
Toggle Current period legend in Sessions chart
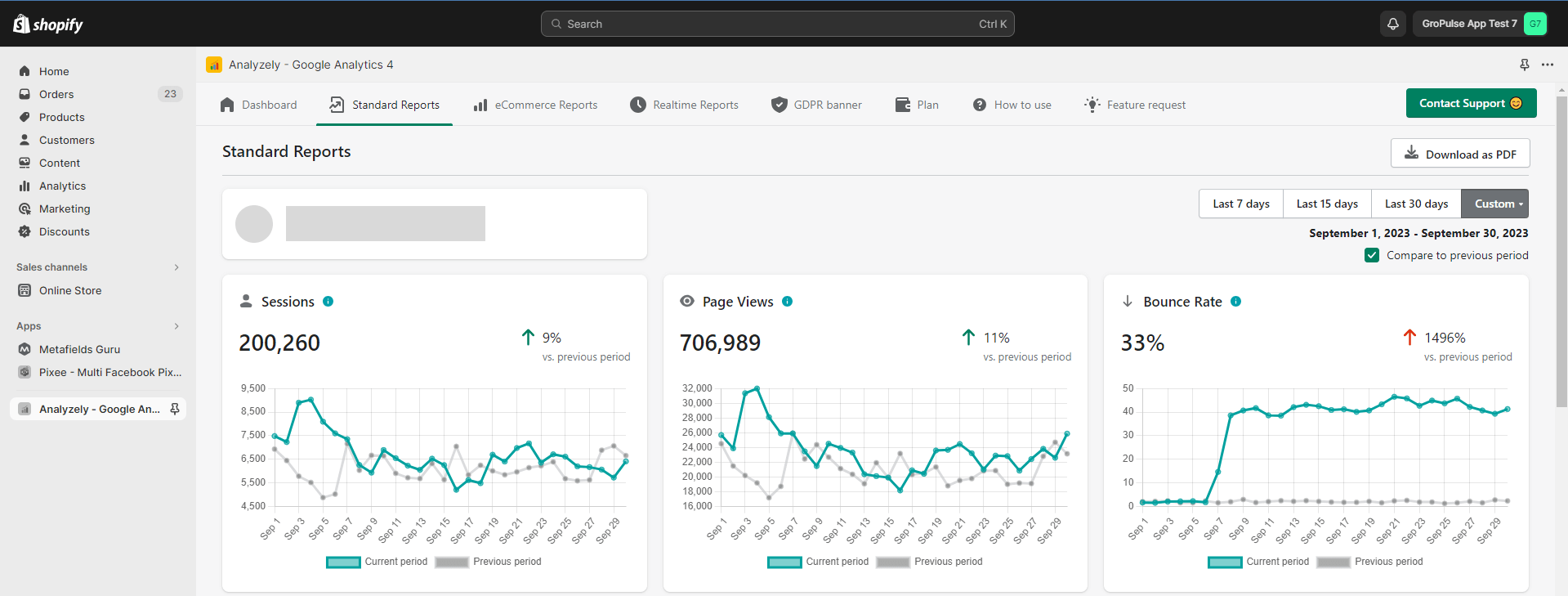point(377,562)
